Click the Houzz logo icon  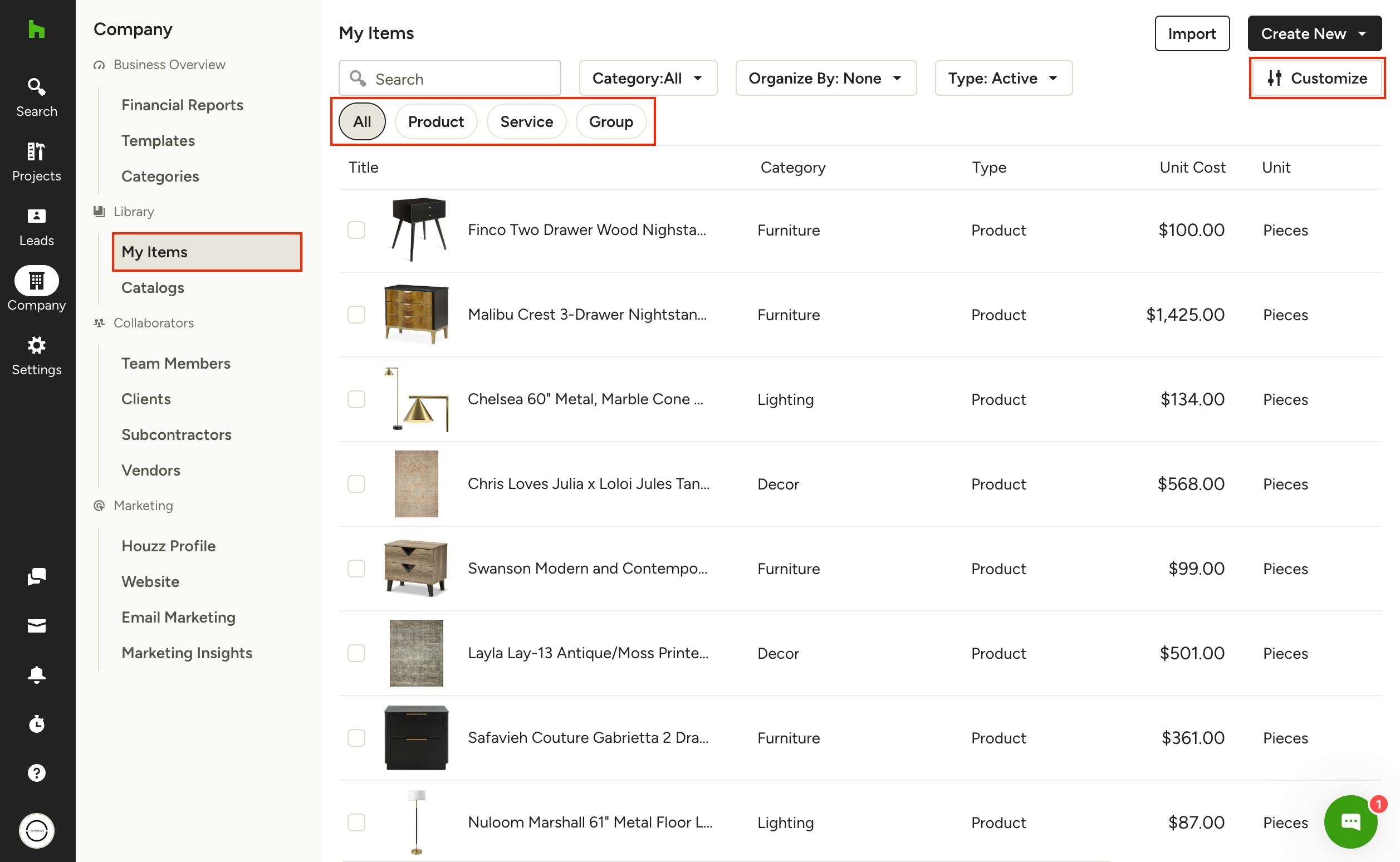pyautogui.click(x=37, y=30)
